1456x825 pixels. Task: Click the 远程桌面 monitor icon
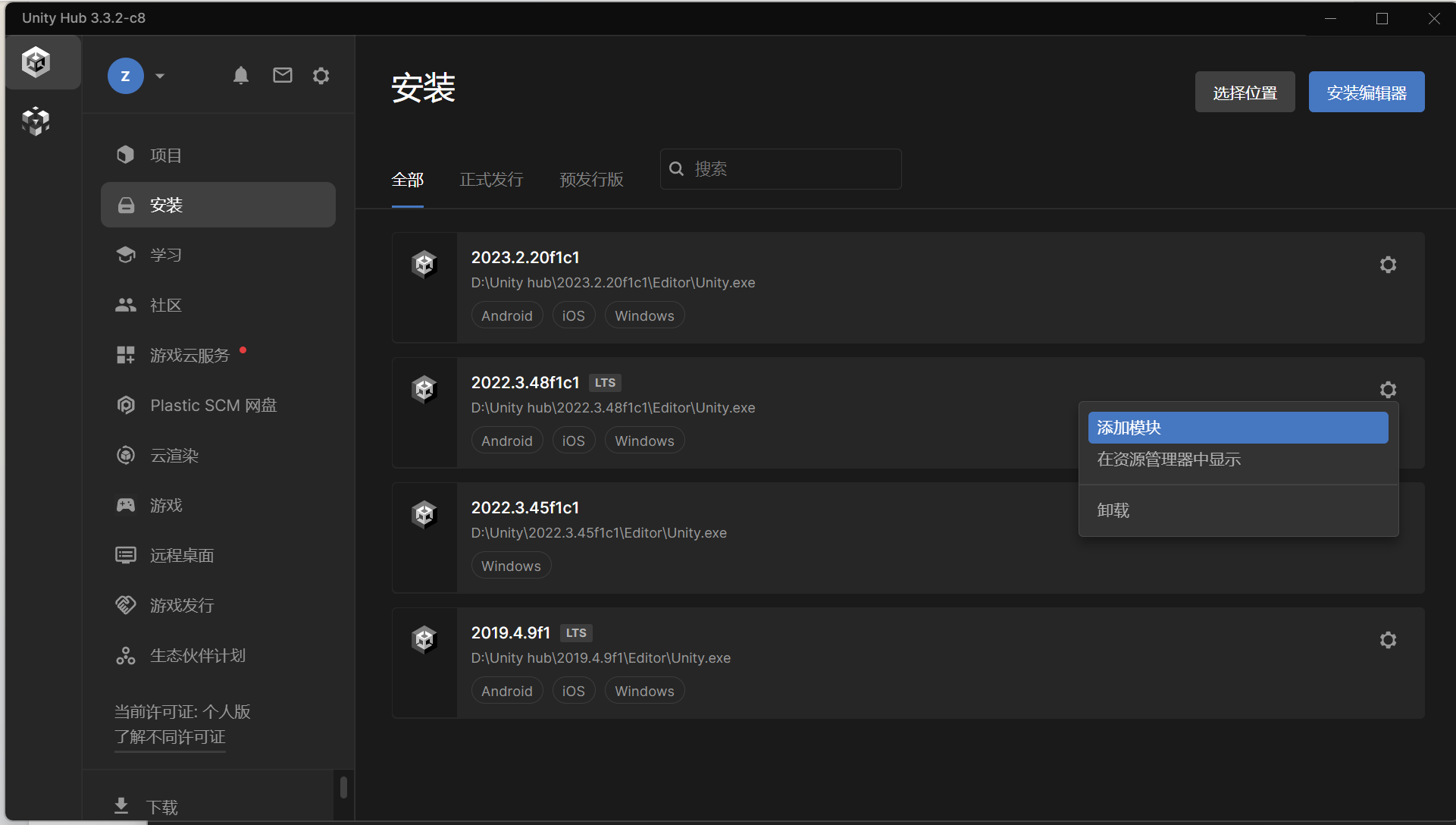coord(126,555)
